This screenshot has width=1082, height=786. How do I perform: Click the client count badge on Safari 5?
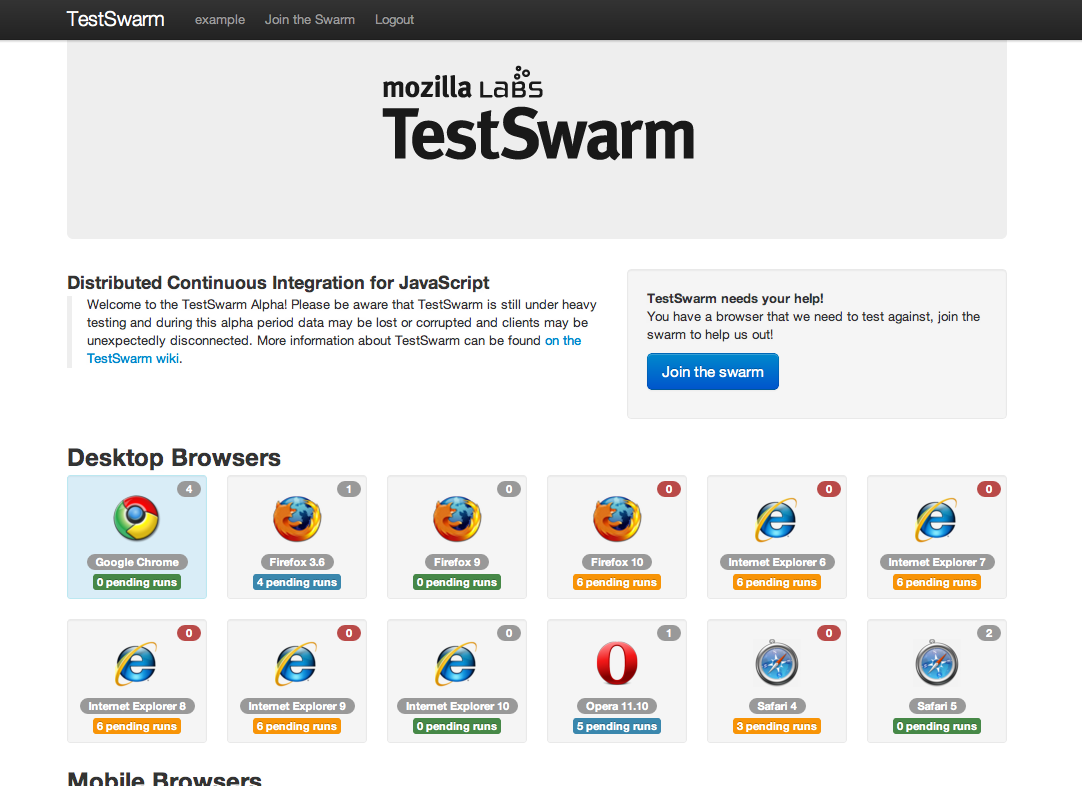(989, 633)
